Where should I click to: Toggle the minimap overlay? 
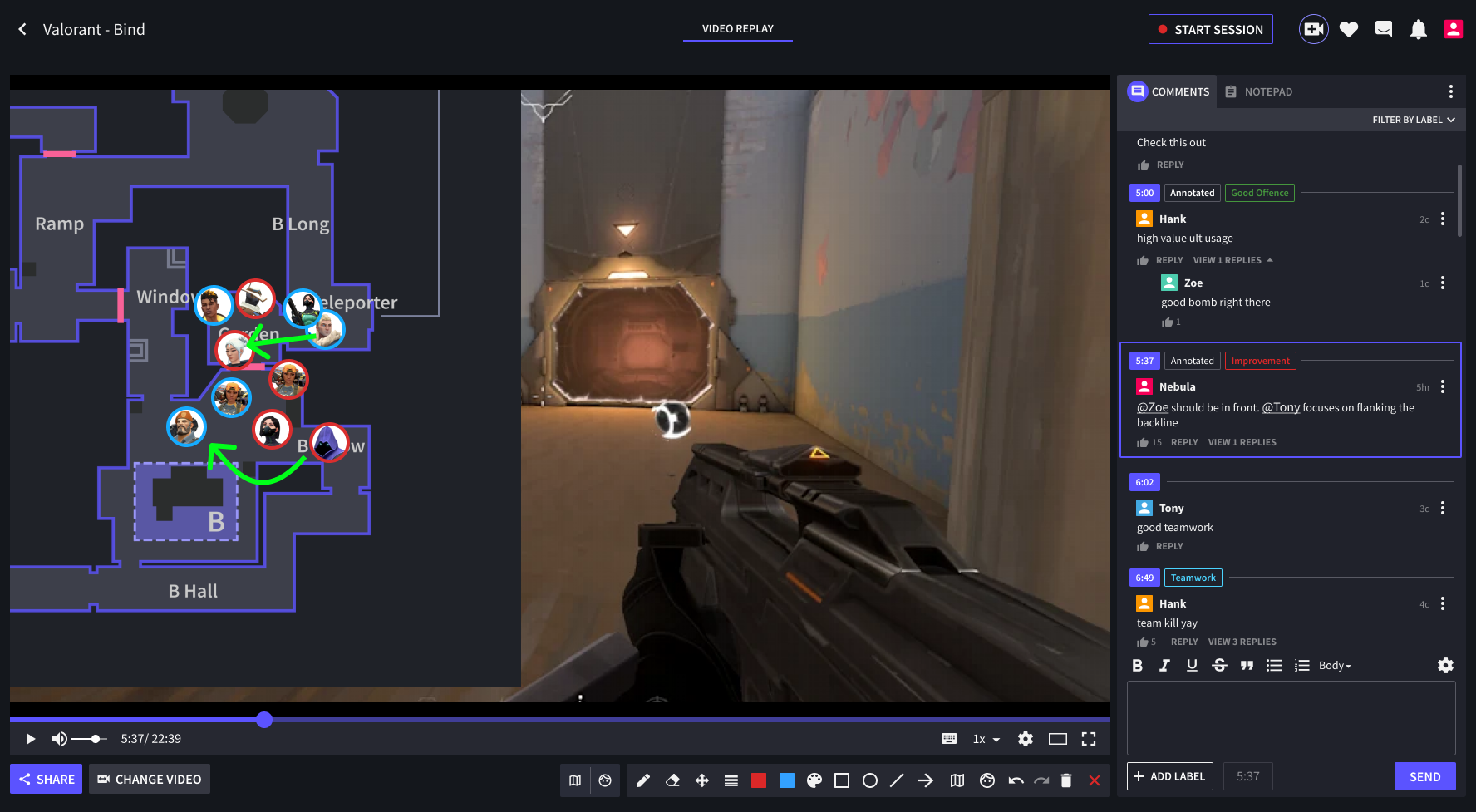pyautogui.click(x=575, y=780)
